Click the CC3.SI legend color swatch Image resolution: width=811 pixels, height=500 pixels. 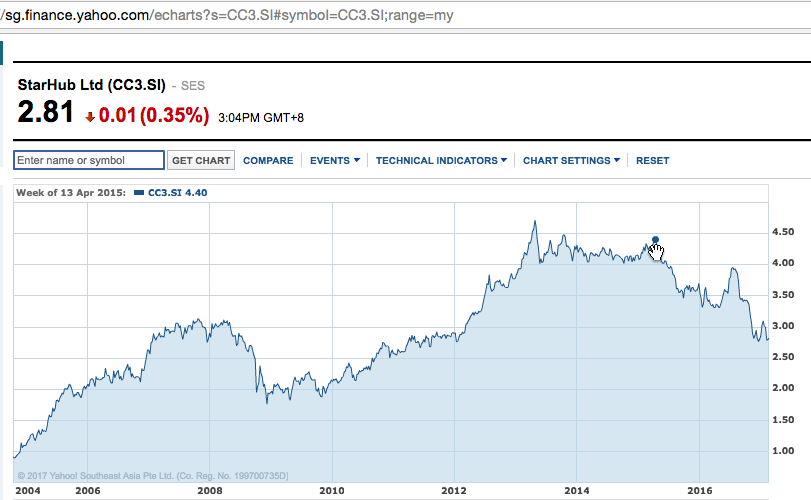139,193
